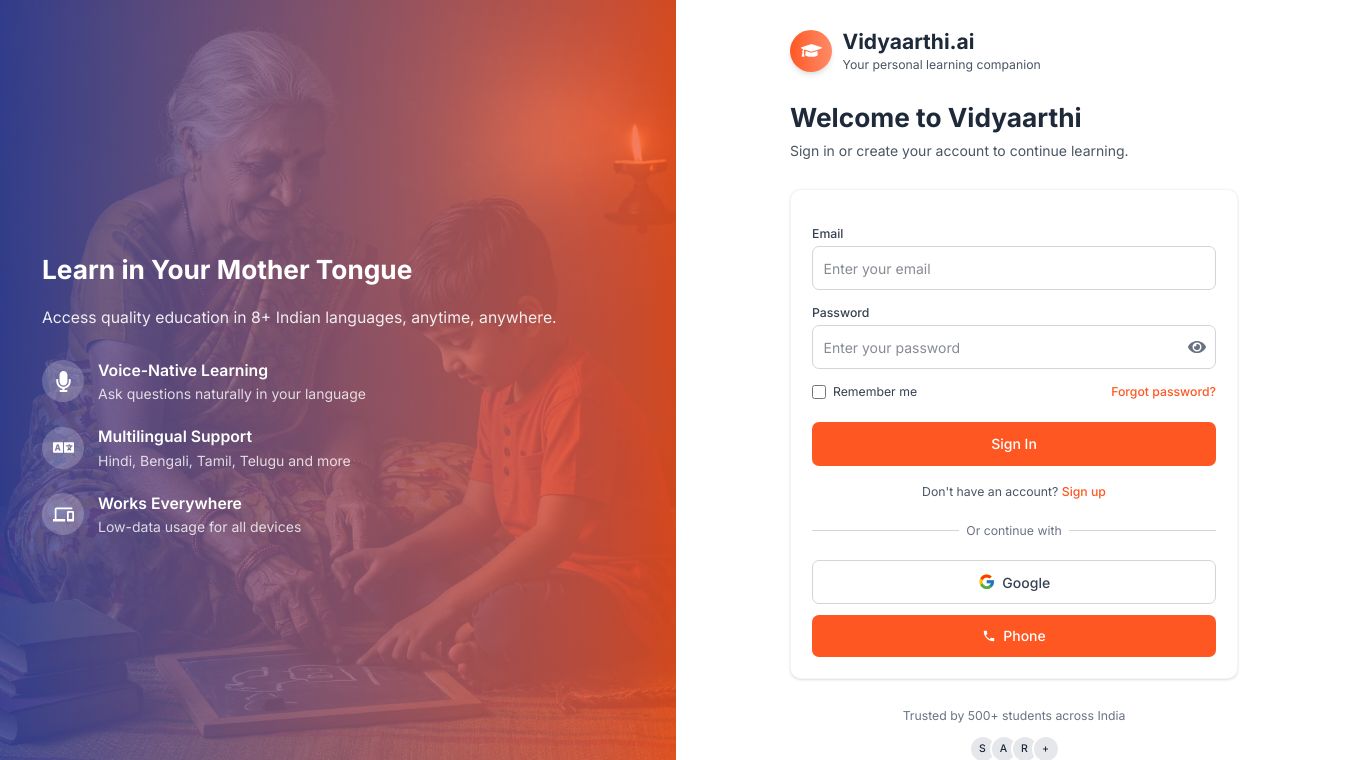
Task: Click the 'S' student avatar
Action: 982,748
